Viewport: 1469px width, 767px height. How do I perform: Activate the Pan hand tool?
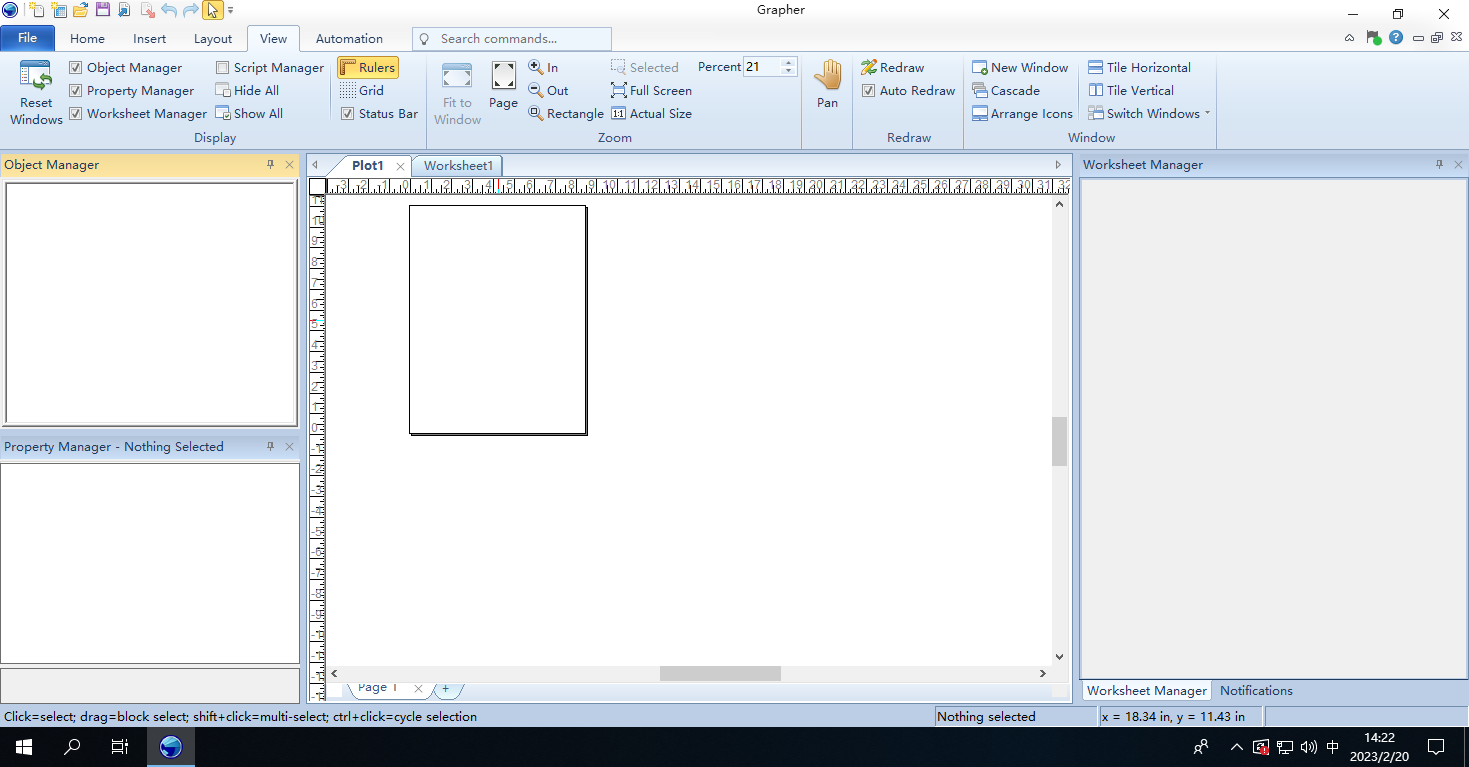[x=827, y=84]
